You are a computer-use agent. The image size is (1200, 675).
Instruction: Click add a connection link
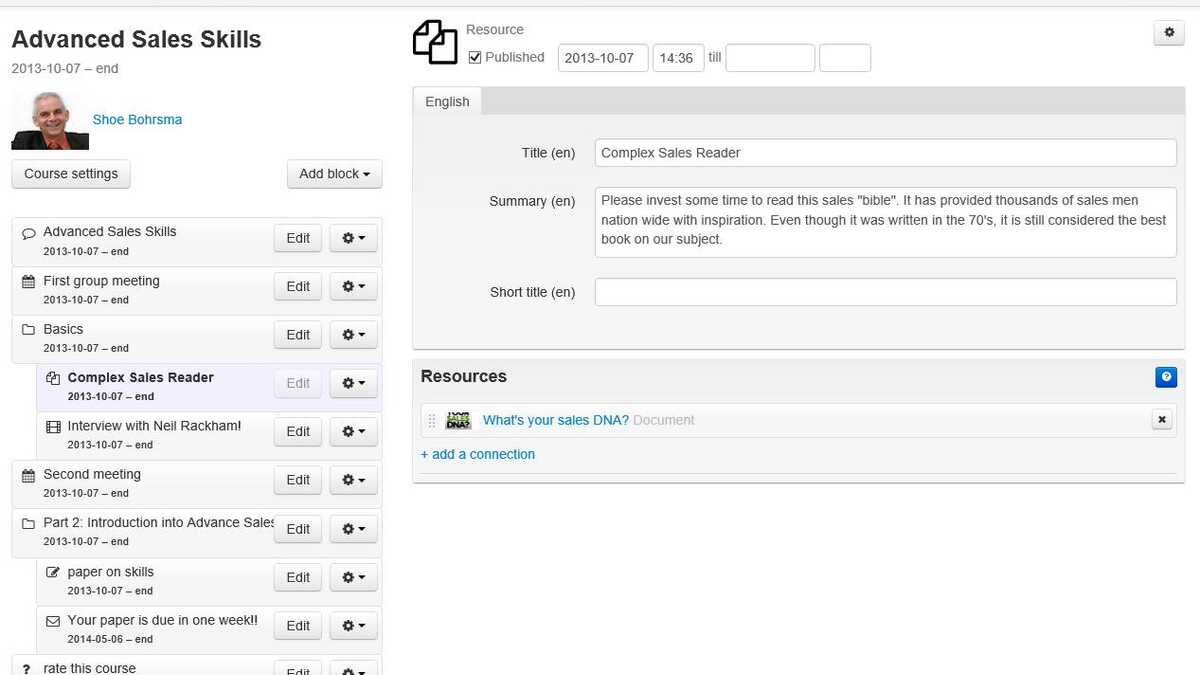click(x=478, y=454)
